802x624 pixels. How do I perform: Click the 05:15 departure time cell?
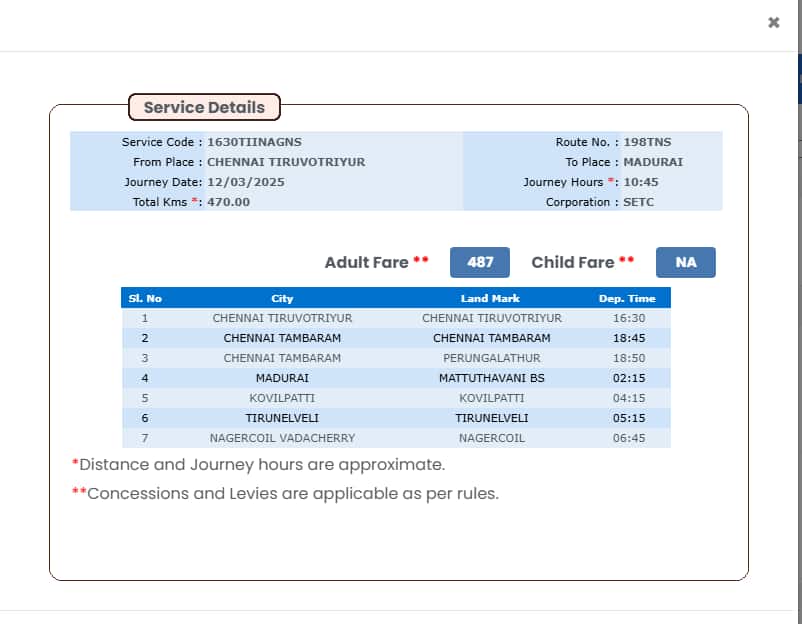point(627,418)
